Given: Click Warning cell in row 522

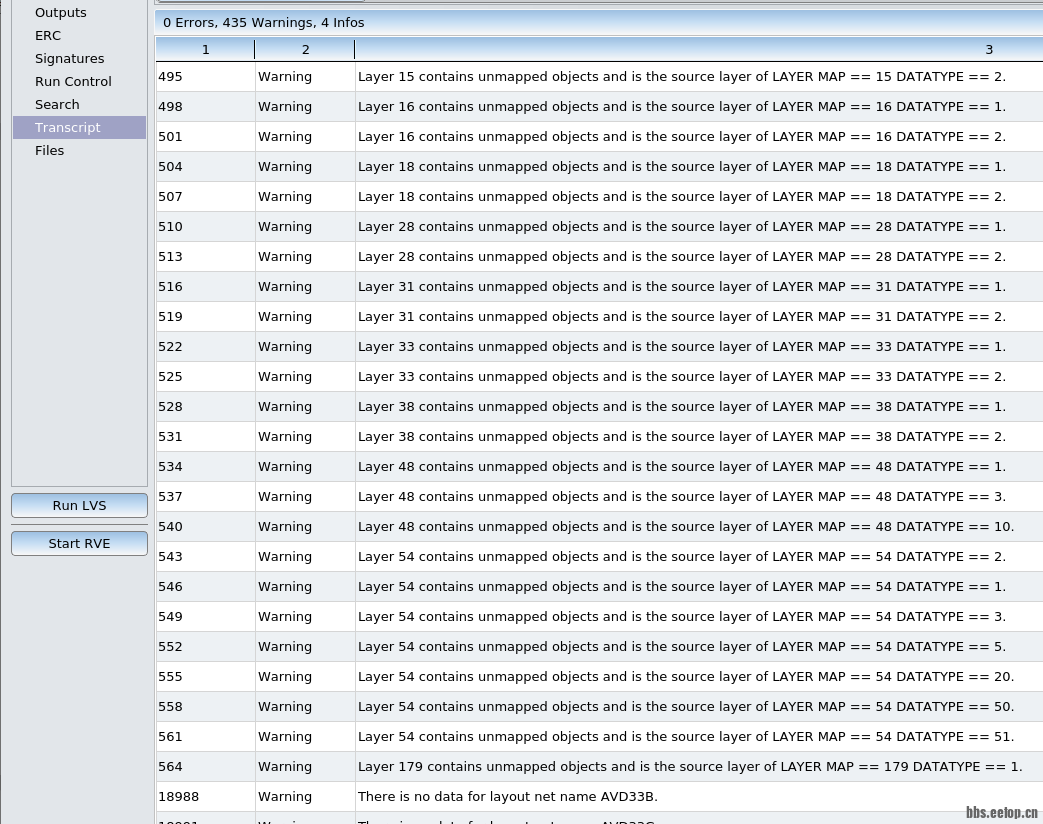Looking at the screenshot, I should pyautogui.click(x=285, y=347).
